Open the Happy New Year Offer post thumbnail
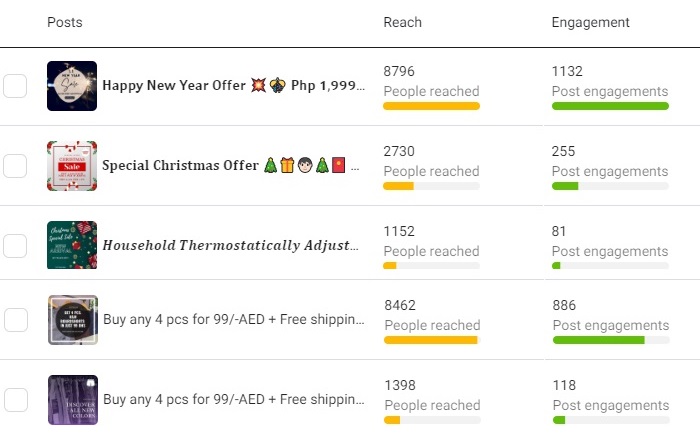 coord(72,86)
